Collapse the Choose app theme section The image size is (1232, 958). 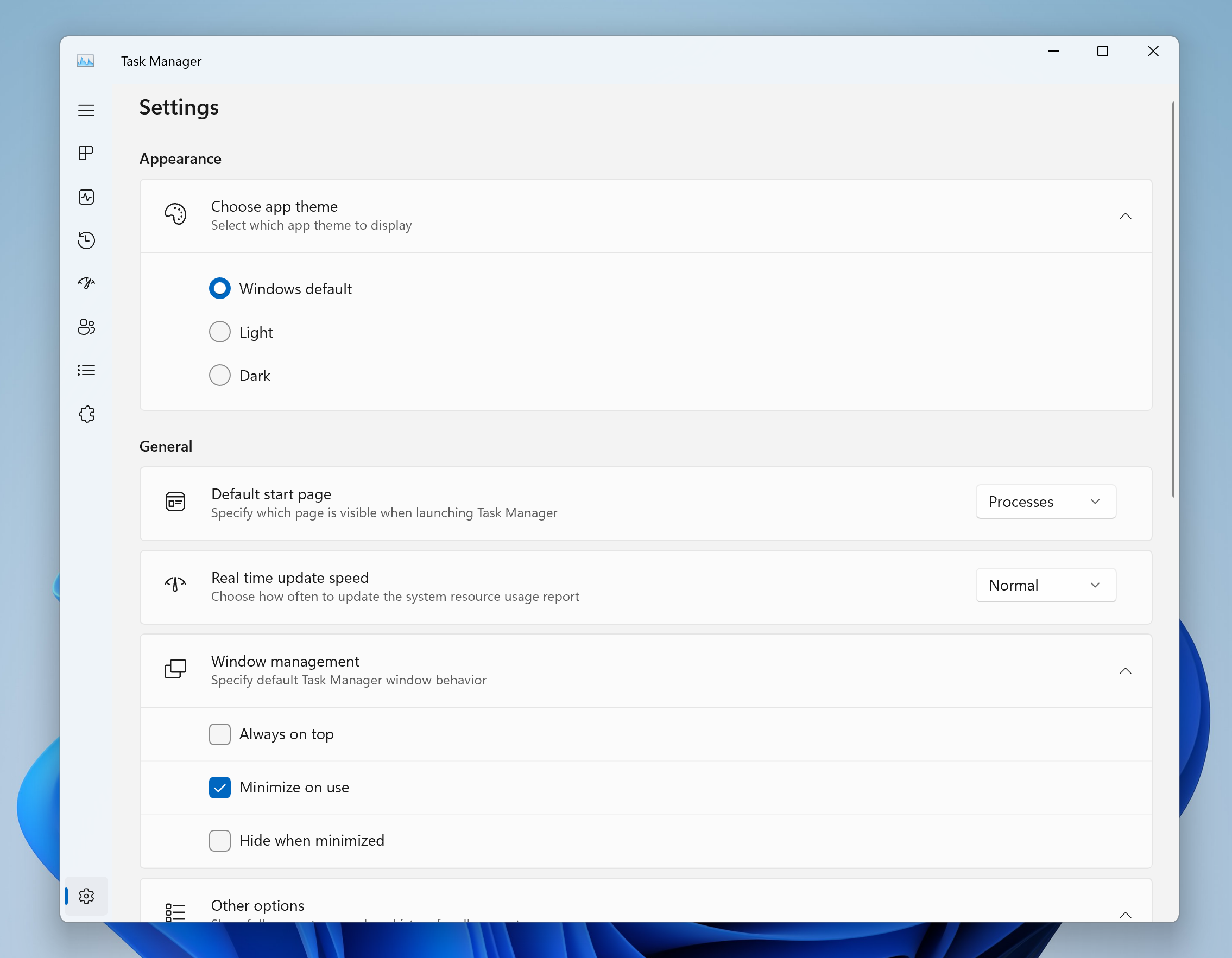click(1125, 215)
